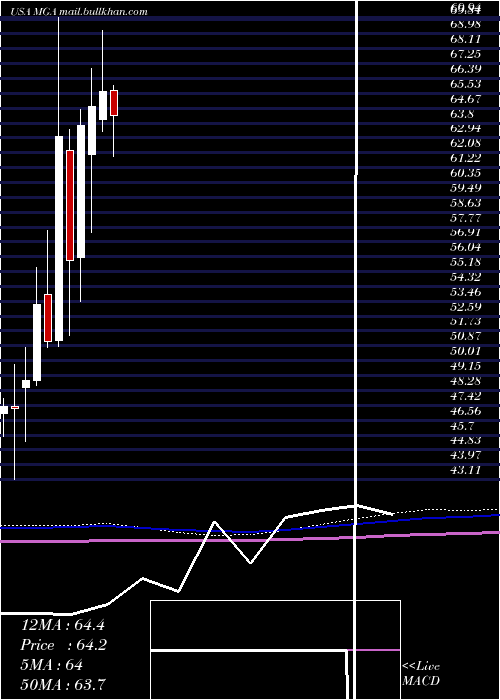Select the last red candlestick near 64.67
This screenshot has height=700, width=500.
click(114, 103)
